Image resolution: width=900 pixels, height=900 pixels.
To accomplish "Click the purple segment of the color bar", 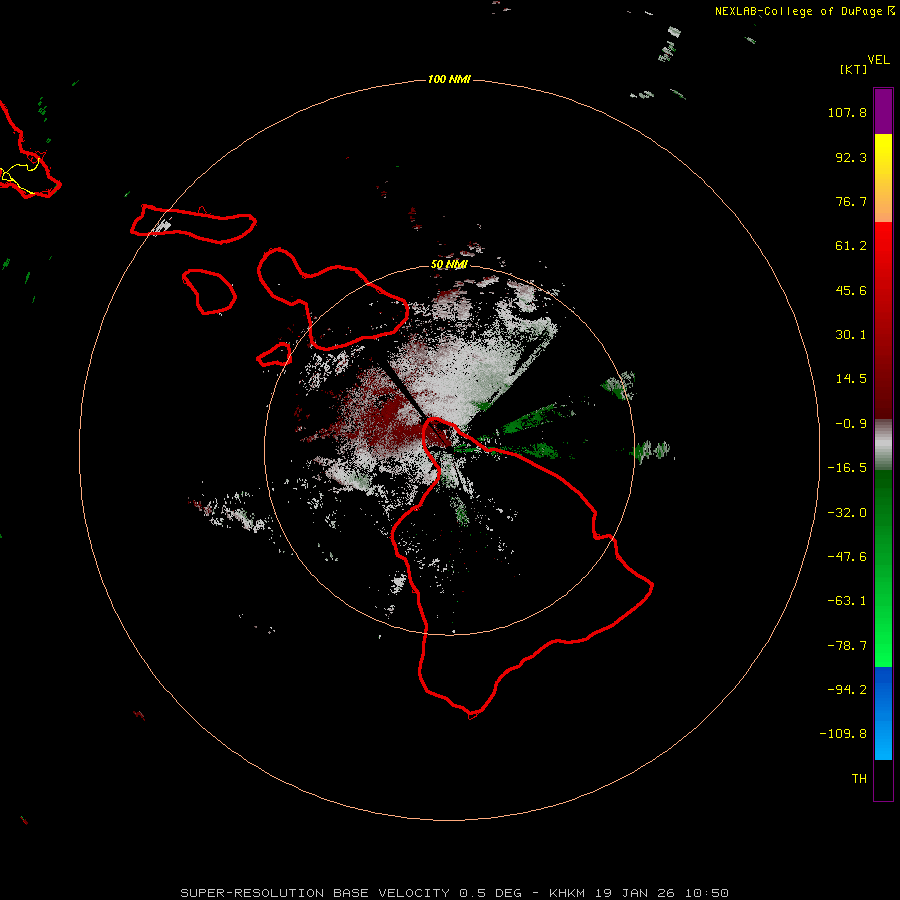I will coord(883,111).
